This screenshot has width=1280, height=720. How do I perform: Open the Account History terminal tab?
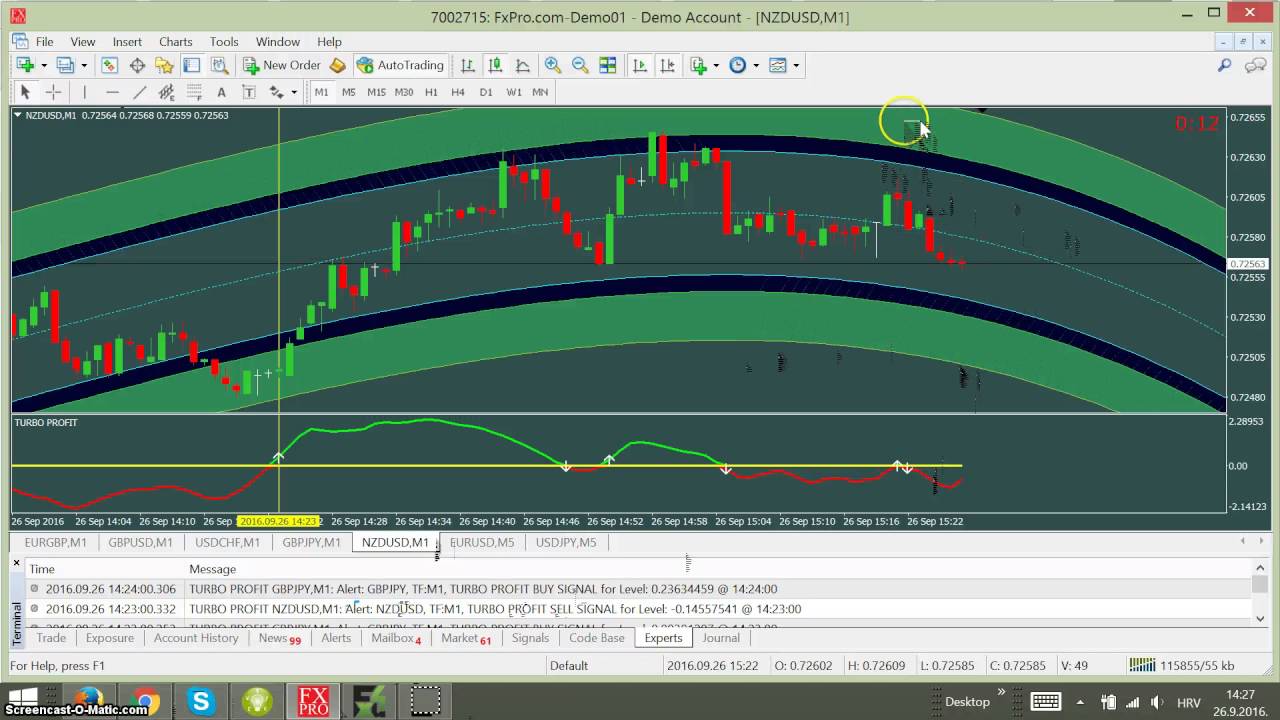(x=196, y=638)
